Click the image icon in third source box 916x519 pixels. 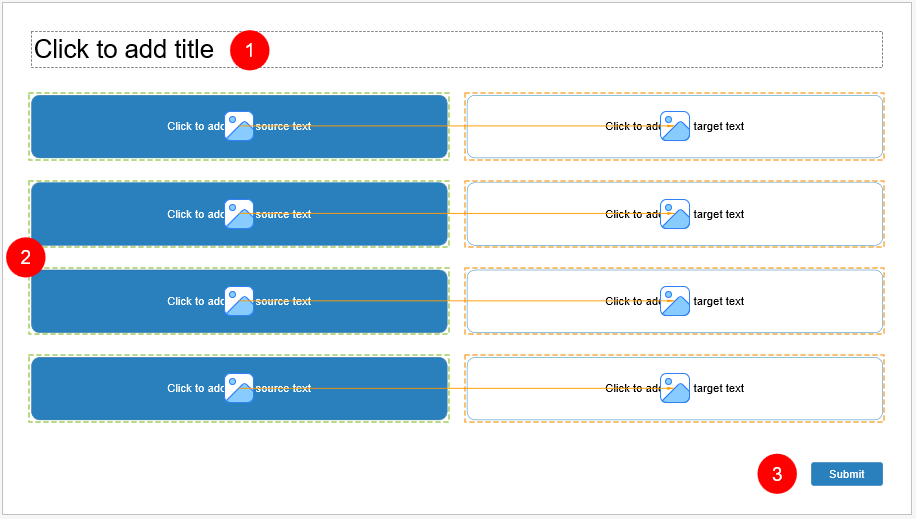point(239,301)
